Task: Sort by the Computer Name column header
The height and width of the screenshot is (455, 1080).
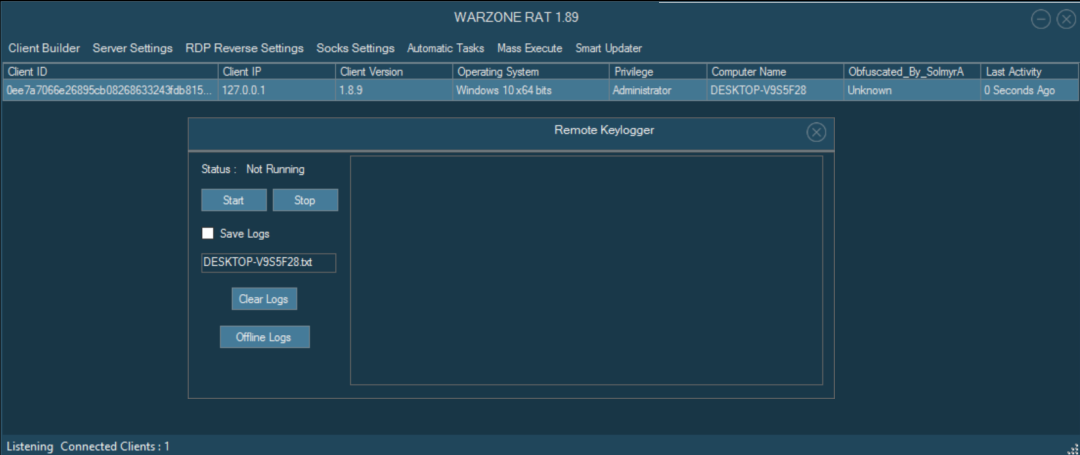Action: click(x=775, y=72)
